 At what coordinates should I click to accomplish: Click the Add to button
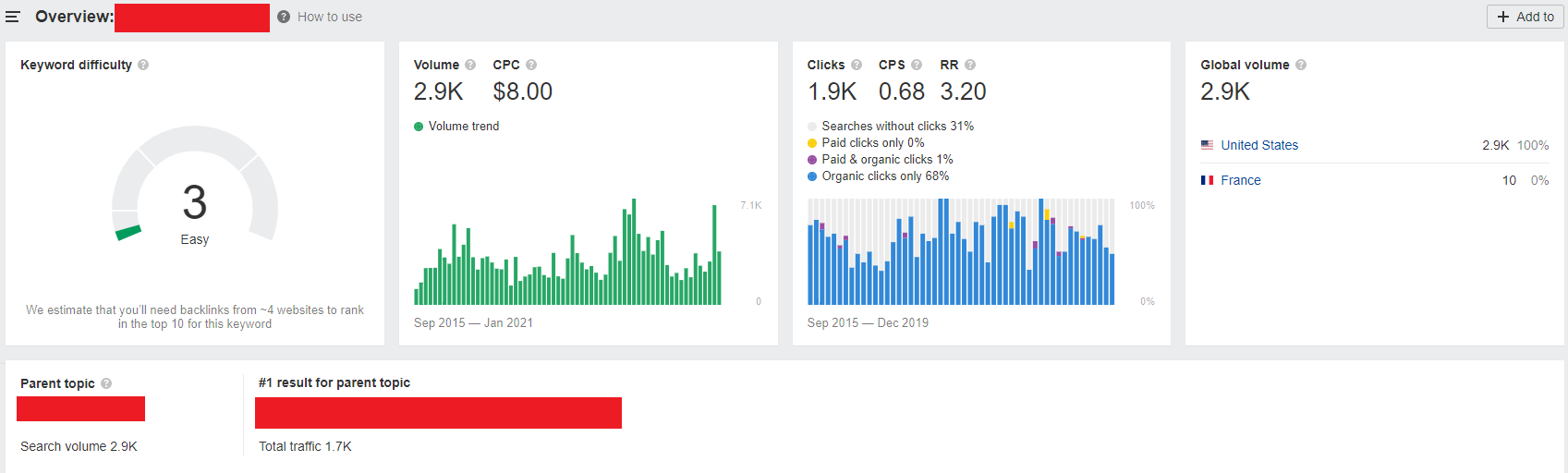1525,17
